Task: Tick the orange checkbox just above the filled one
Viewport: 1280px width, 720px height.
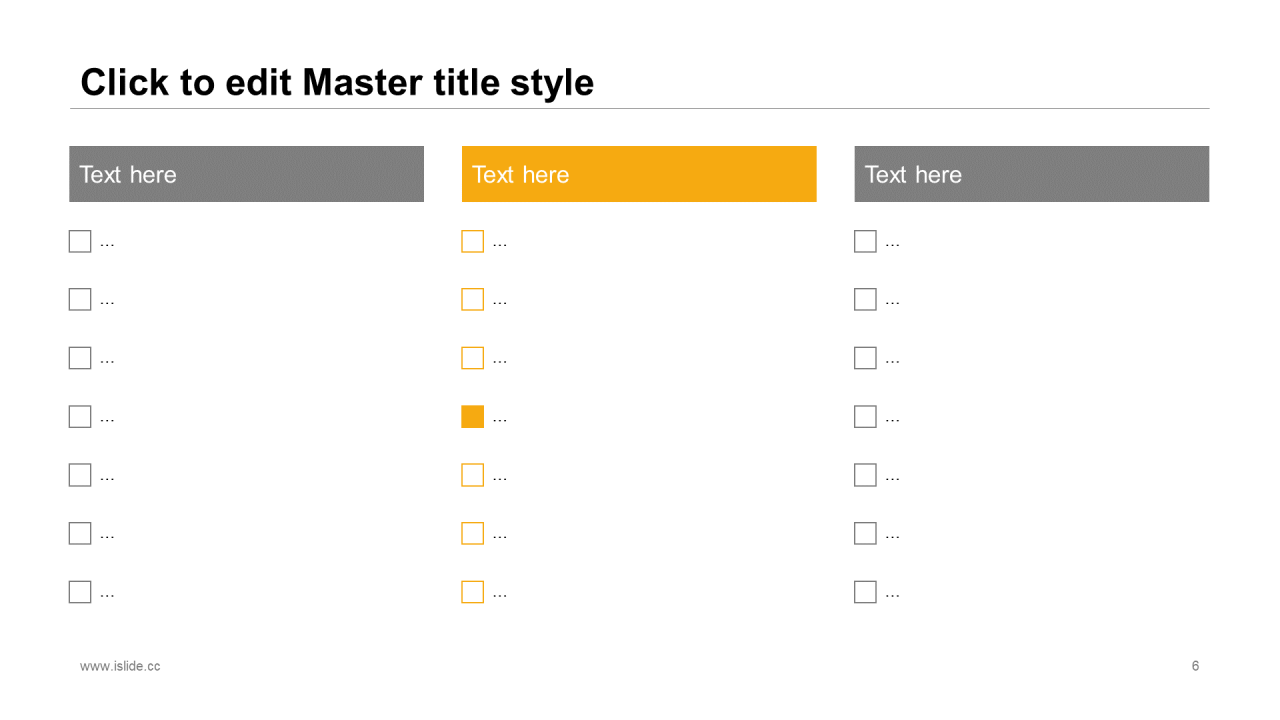Action: 472,358
